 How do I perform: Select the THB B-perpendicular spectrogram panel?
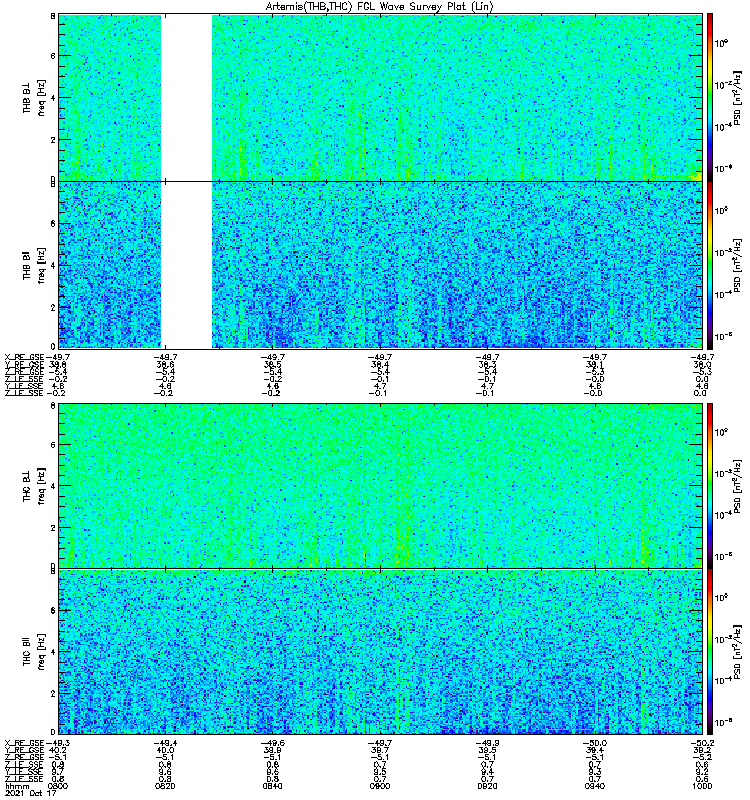(380, 97)
